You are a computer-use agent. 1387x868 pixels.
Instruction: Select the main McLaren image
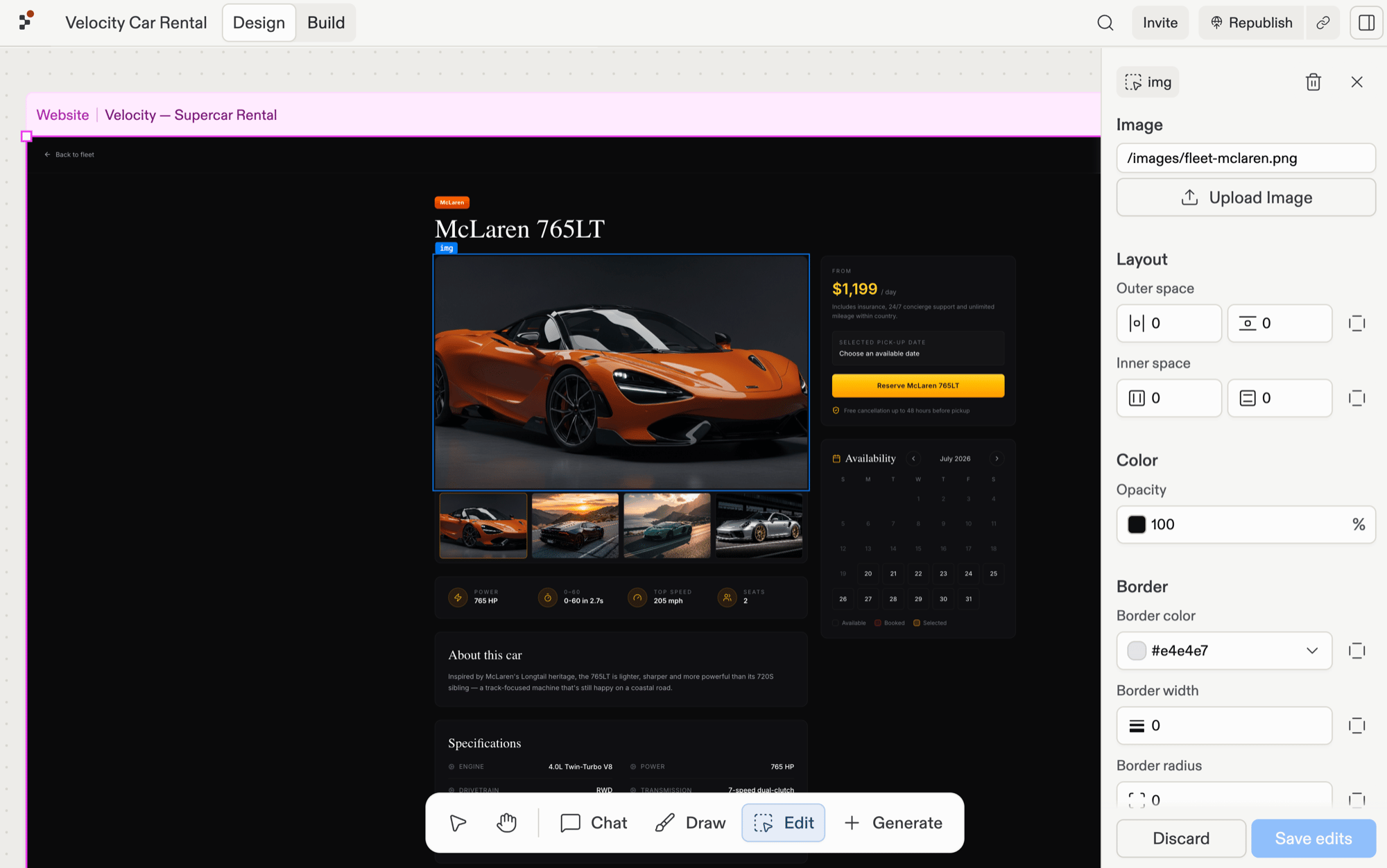621,372
